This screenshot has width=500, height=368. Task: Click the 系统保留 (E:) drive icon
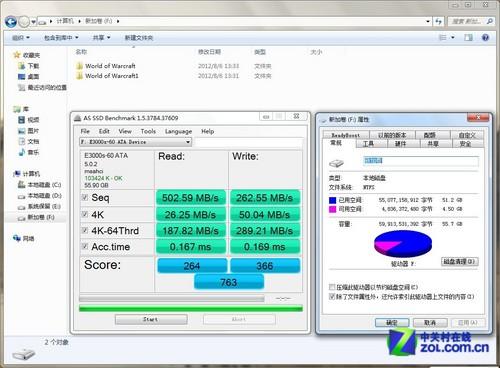click(x=21, y=207)
